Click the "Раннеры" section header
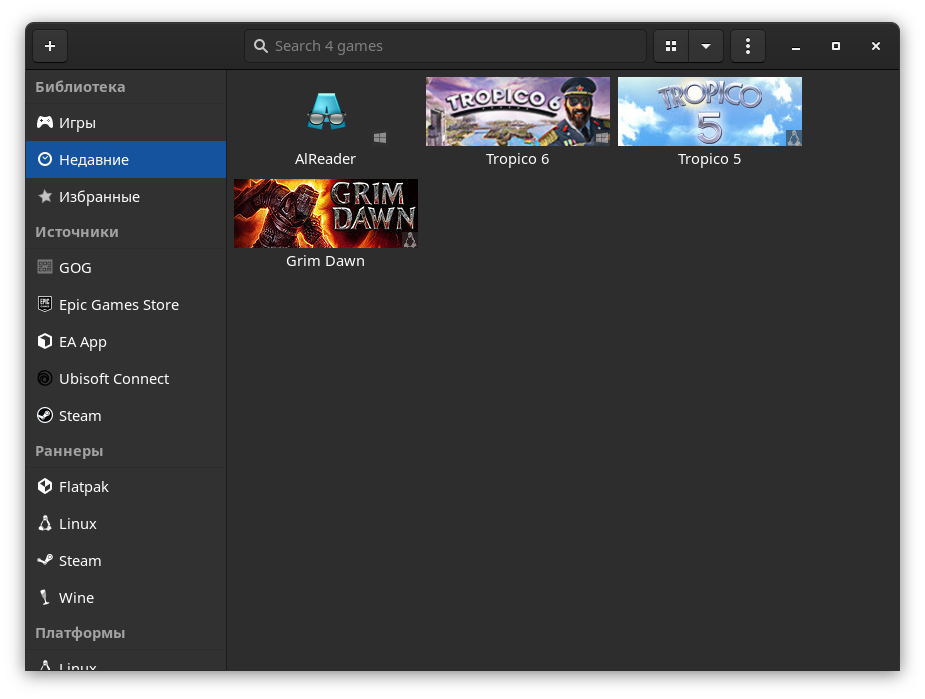Viewport: 925px width, 699px height. pos(69,451)
